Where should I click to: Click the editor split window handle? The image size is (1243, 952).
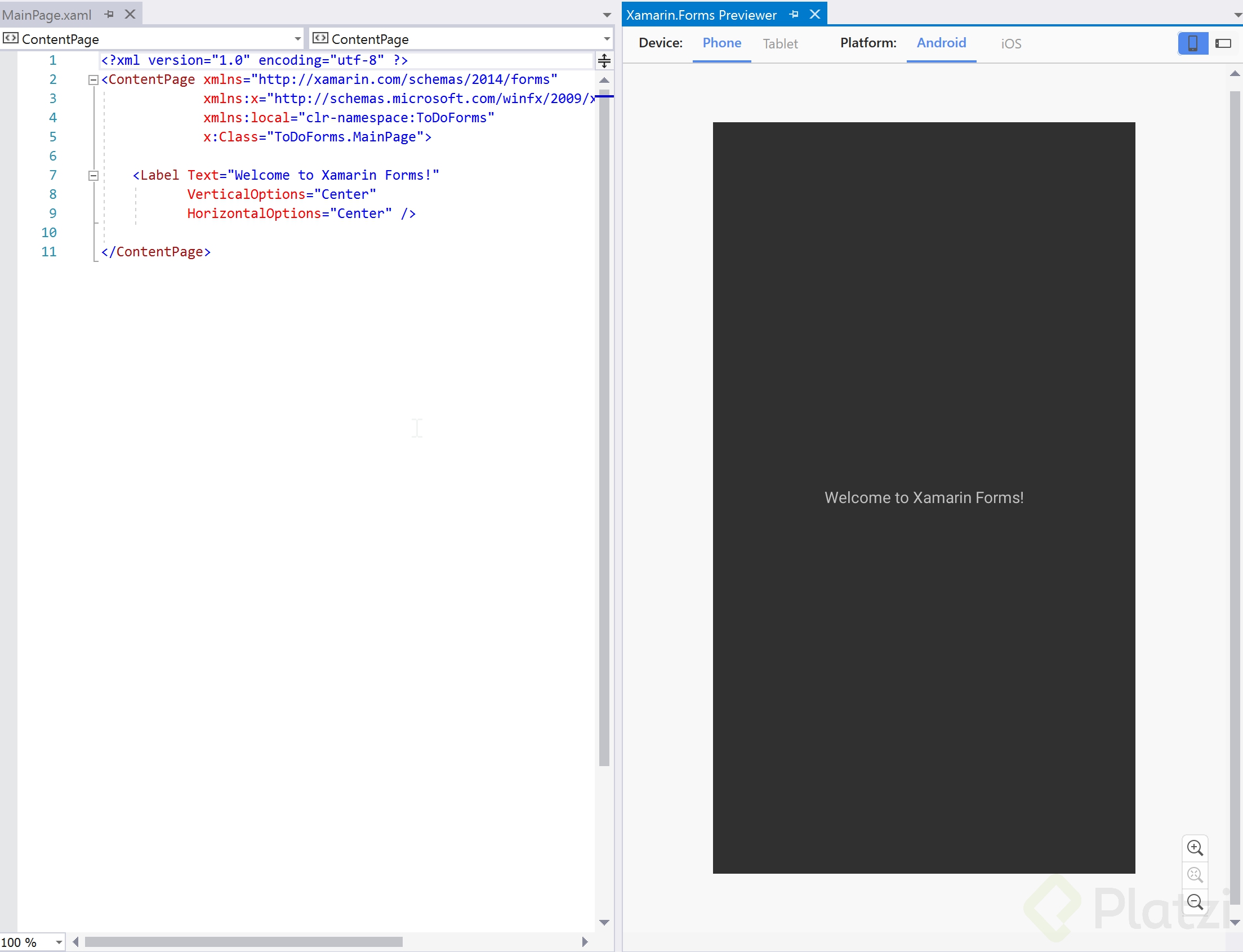tap(604, 61)
